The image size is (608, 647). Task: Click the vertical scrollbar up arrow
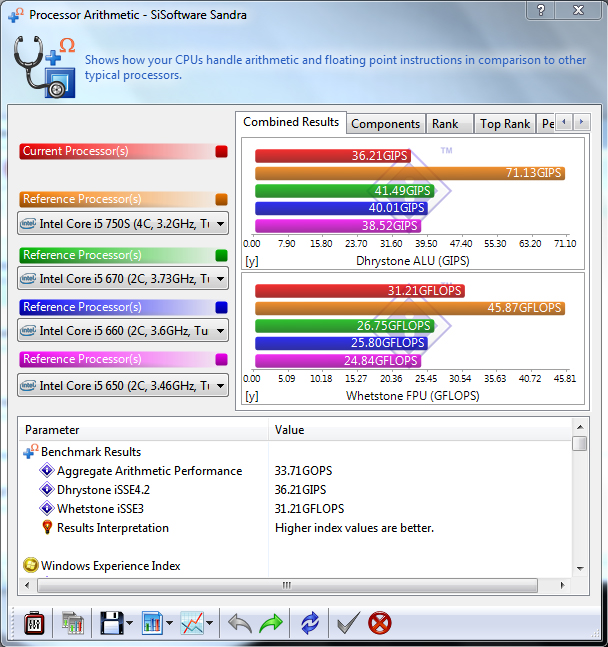(x=580, y=427)
